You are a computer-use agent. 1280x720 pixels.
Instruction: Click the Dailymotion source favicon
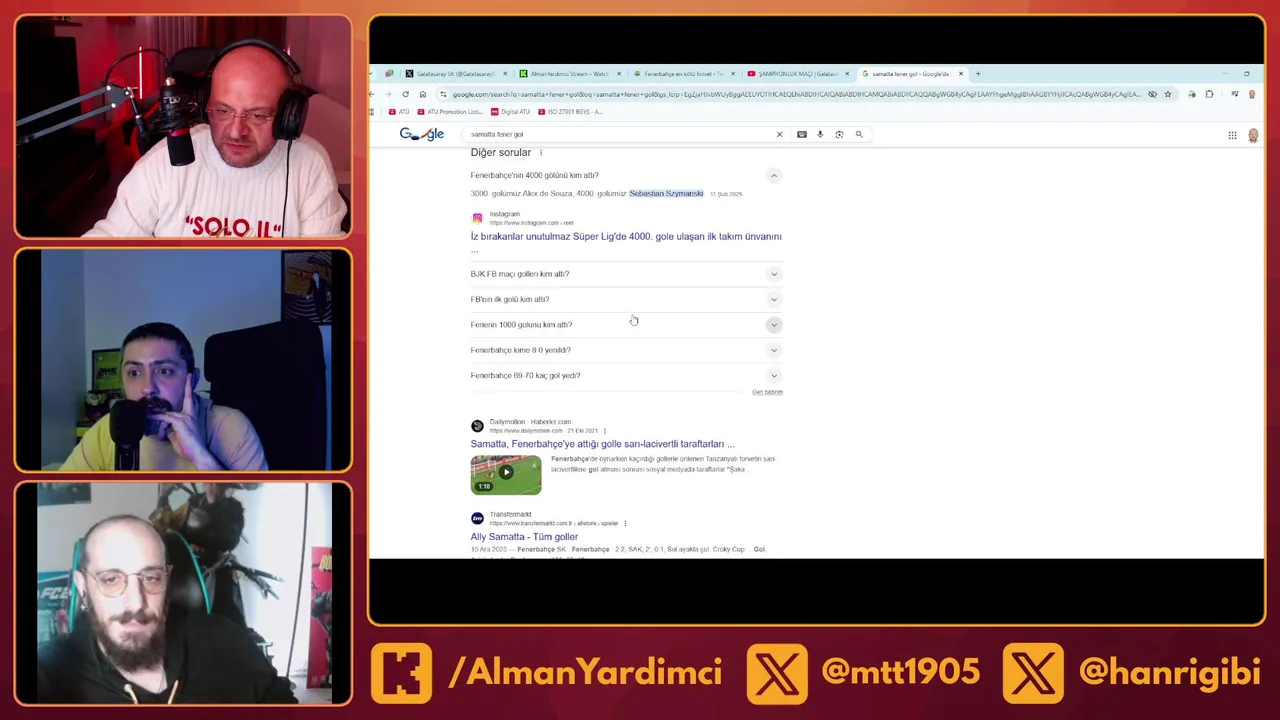tap(477, 426)
